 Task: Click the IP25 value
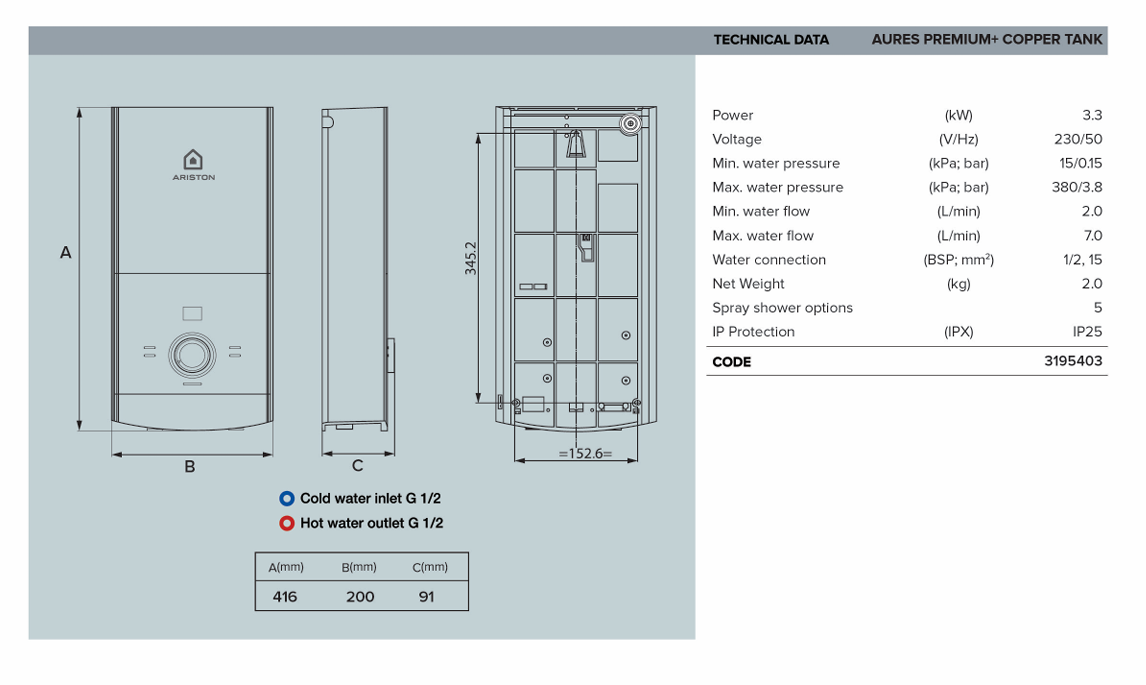[x=1088, y=332]
